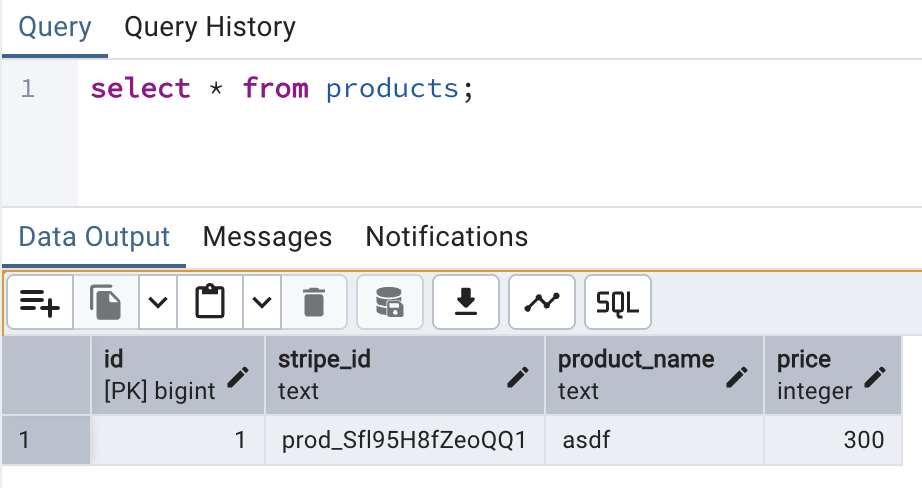
Task: Click the Paste clipboard icon
Action: (x=209, y=302)
